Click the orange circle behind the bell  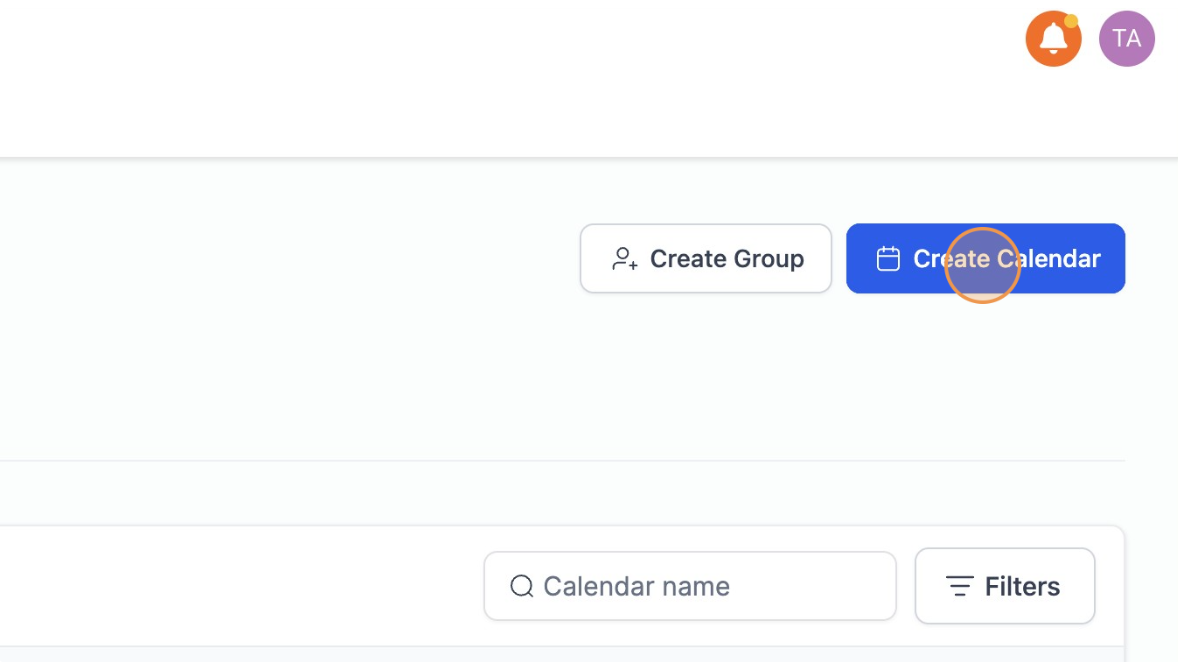1037,52
